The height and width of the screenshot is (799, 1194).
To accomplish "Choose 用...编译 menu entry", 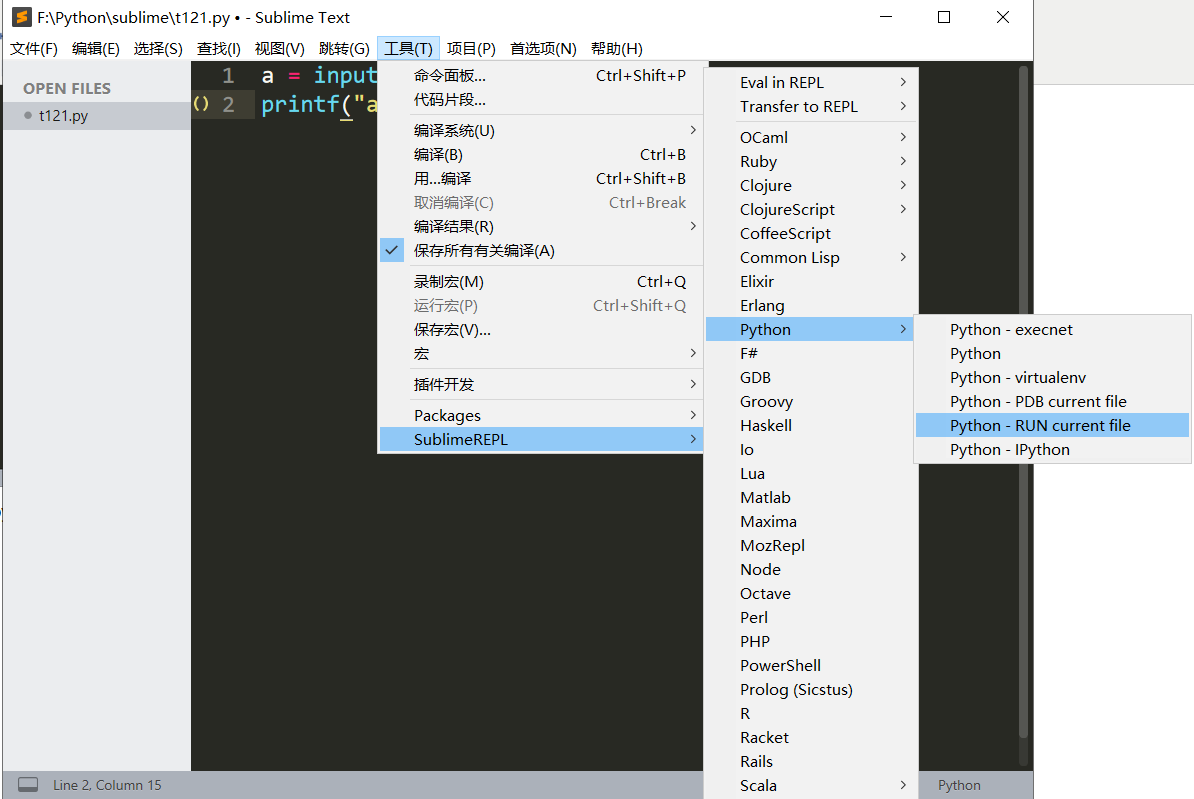I will 540,178.
